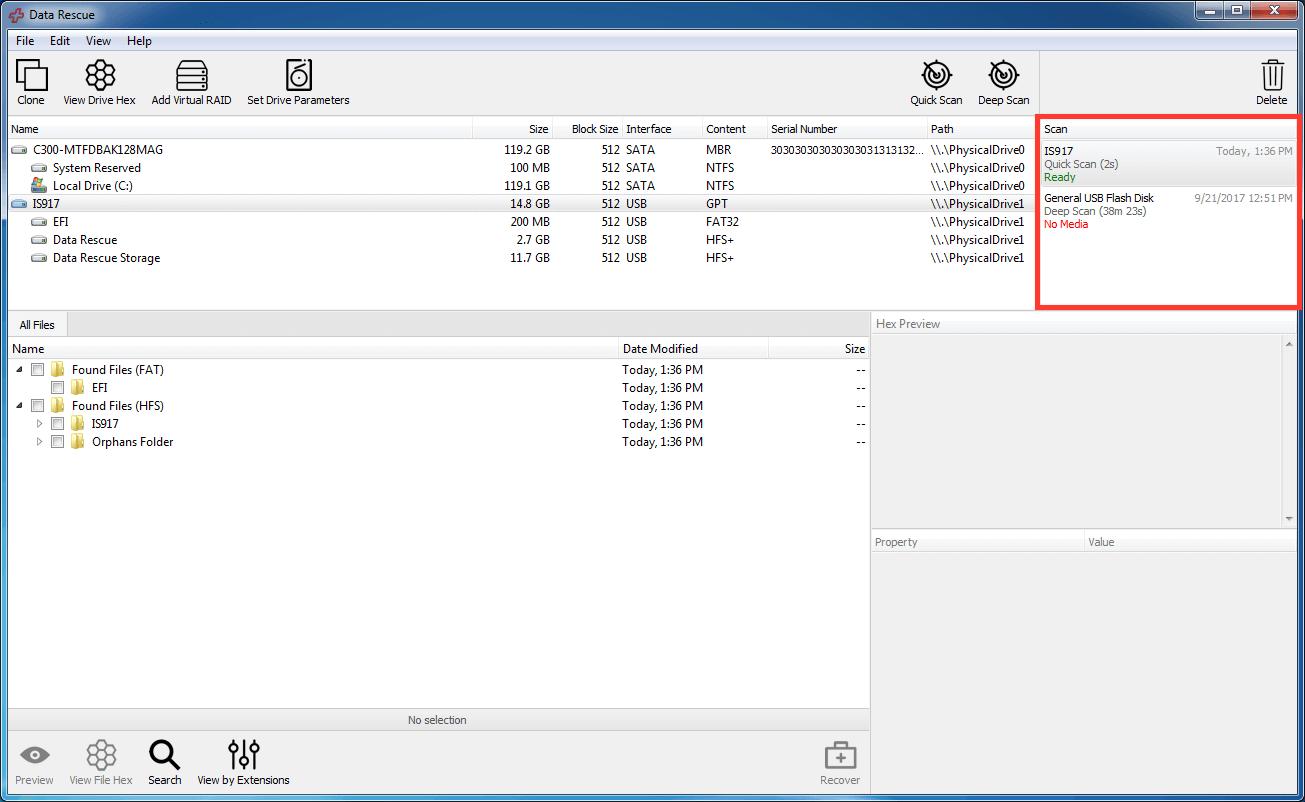Viewport: 1305px width, 802px height.
Task: Collapse the Found Files (HFS) folder
Action: (19, 405)
